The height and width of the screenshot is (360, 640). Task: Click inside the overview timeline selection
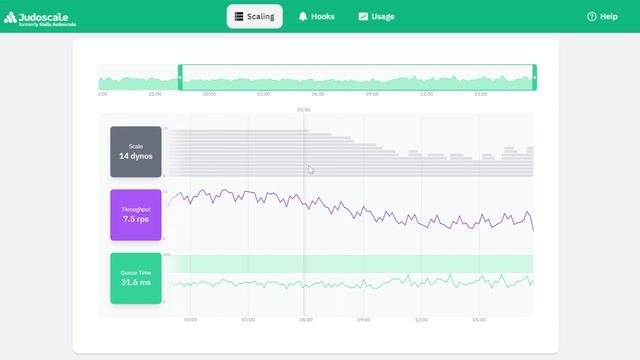358,77
